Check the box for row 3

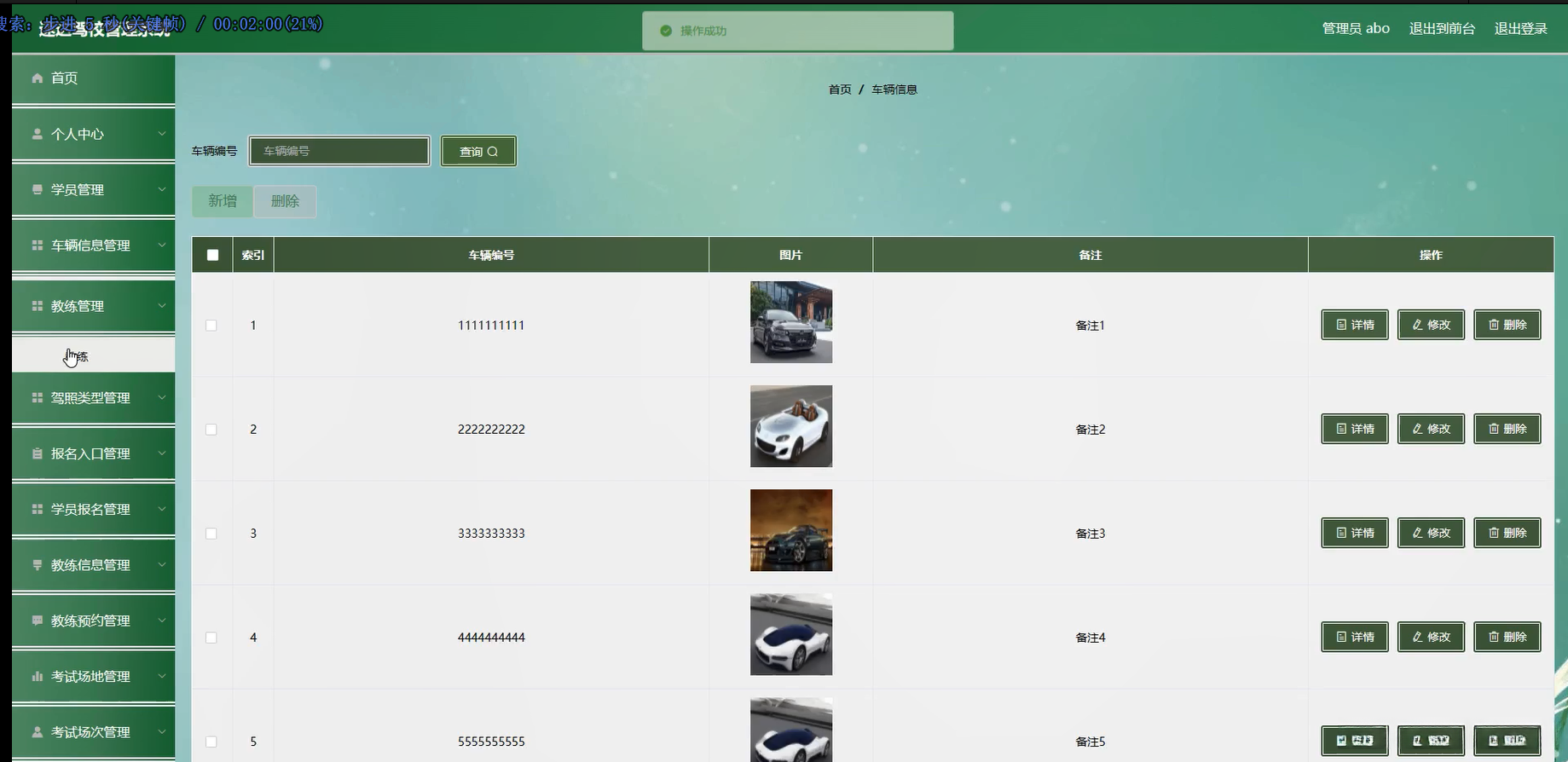pyautogui.click(x=211, y=534)
